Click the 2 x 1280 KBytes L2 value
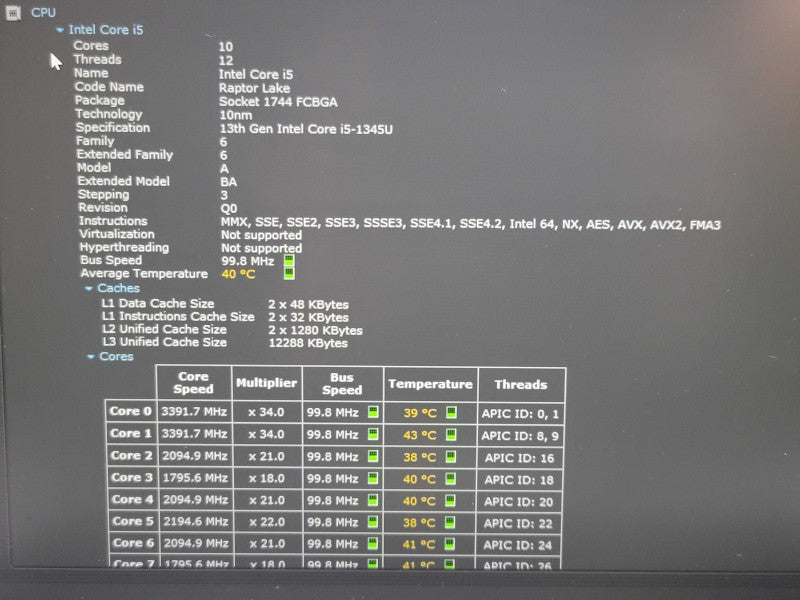Image resolution: width=800 pixels, height=600 pixels. tap(315, 330)
